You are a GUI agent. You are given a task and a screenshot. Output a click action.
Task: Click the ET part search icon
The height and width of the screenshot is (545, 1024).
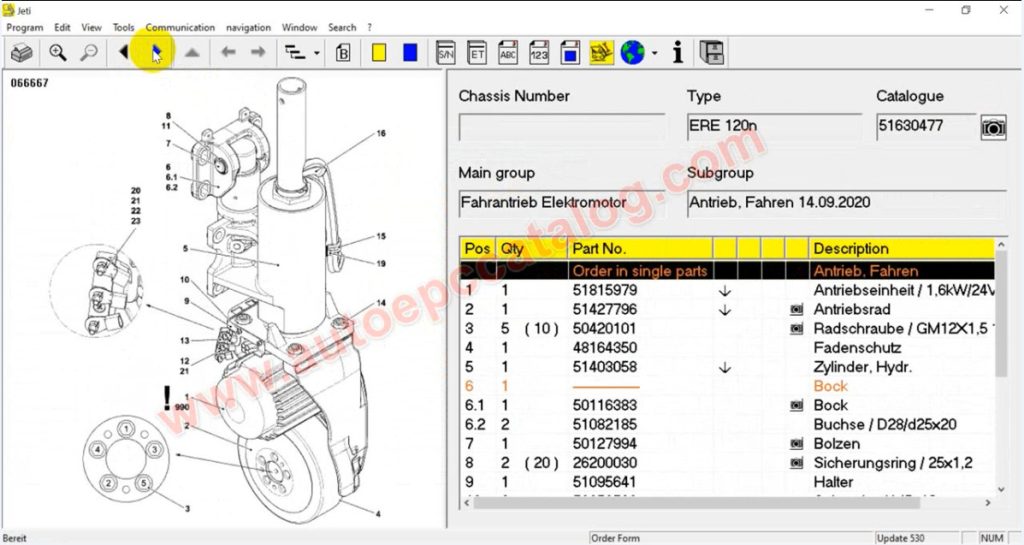point(477,53)
